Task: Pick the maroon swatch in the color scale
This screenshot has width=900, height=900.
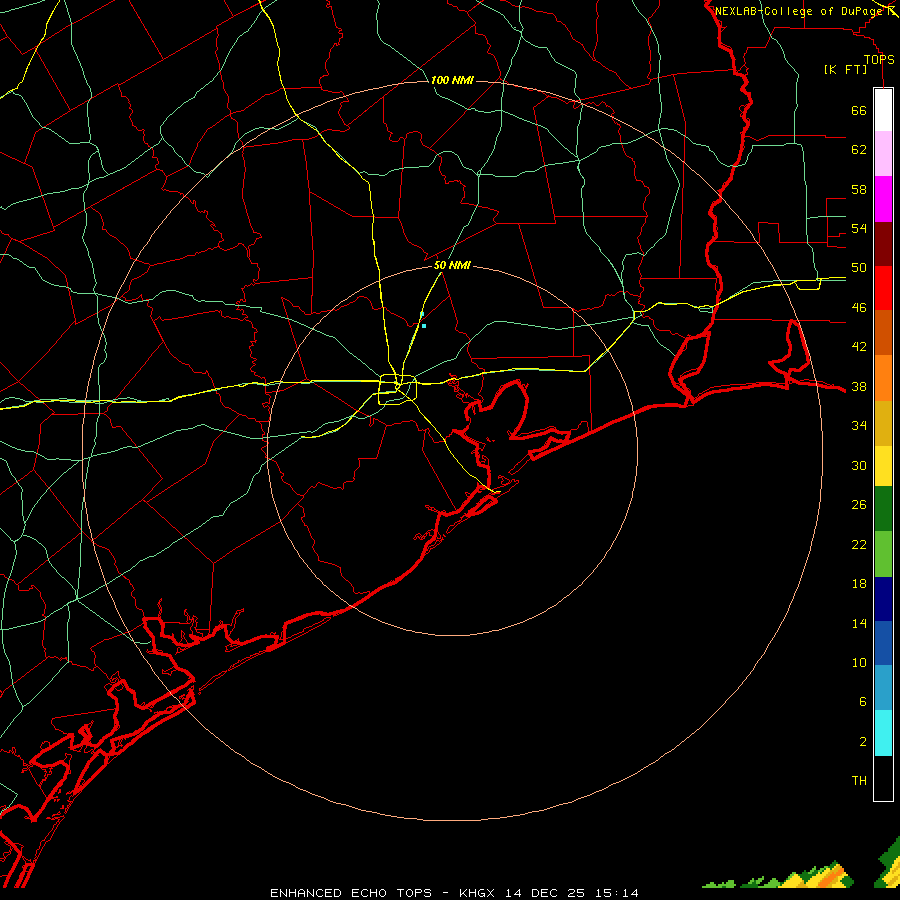Action: click(x=883, y=244)
